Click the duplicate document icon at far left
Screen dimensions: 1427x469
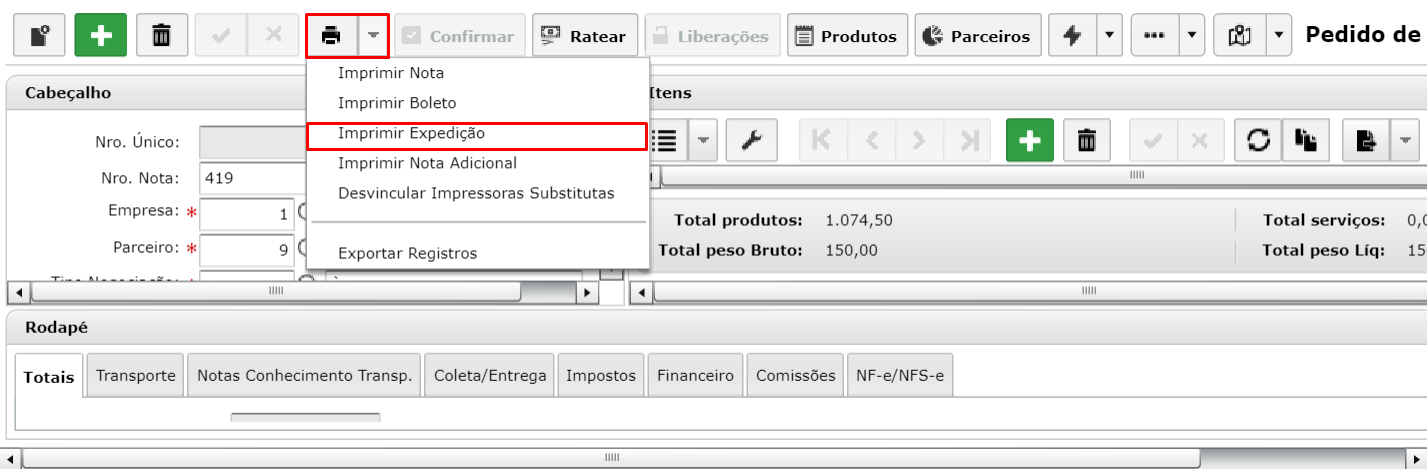click(x=39, y=36)
